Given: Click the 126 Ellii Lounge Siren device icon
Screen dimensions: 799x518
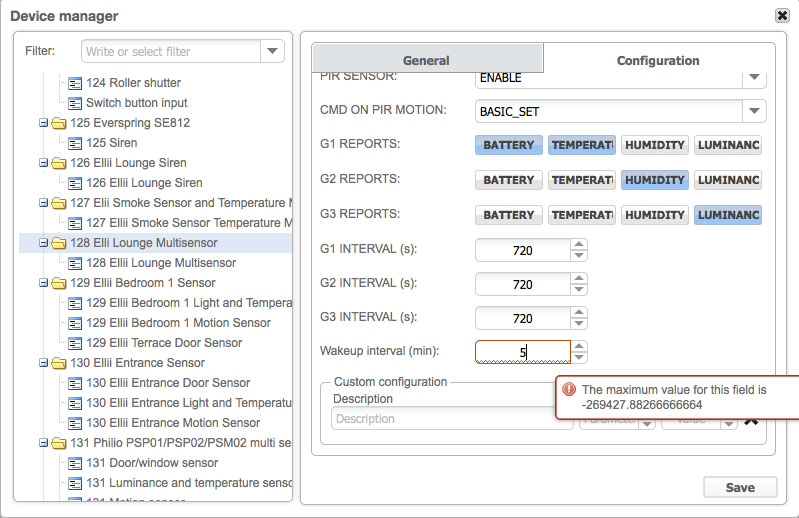Looking at the screenshot, I should (x=75, y=183).
